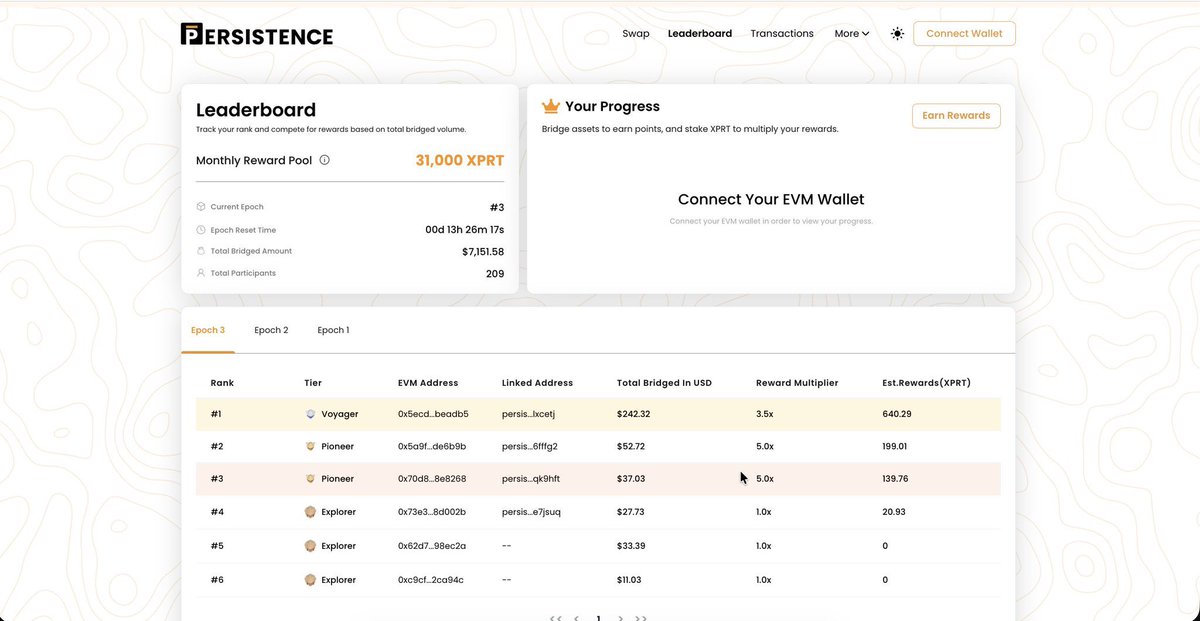Viewport: 1200px width, 621px height.
Task: Click the crown icon beside Your Progress
Action: (x=550, y=106)
